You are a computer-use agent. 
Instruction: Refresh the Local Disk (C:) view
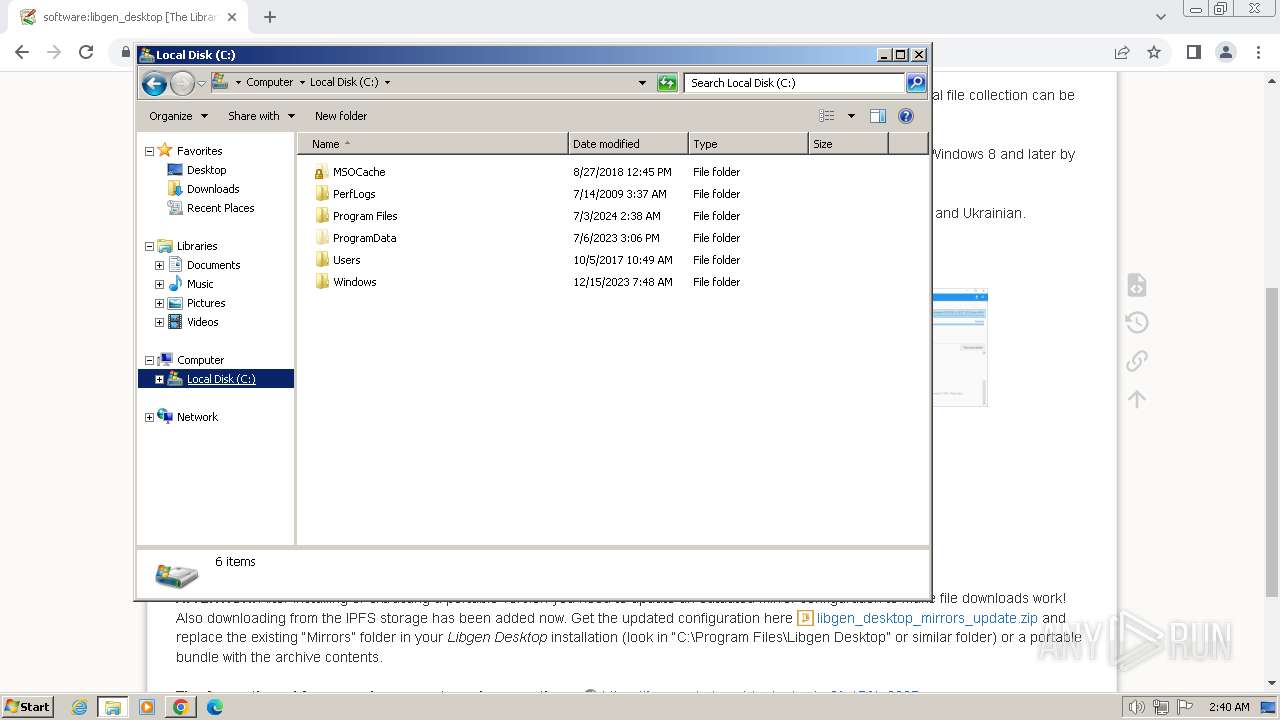click(667, 83)
